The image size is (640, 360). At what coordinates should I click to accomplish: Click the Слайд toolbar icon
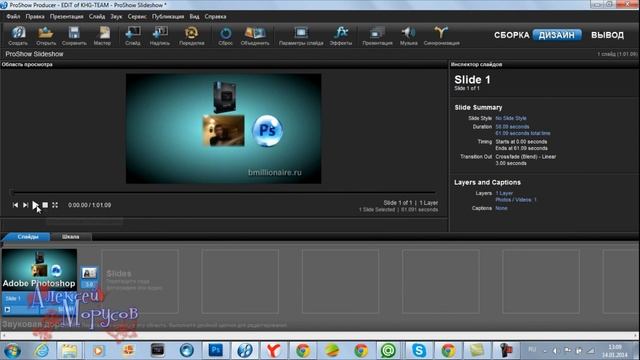(x=133, y=36)
